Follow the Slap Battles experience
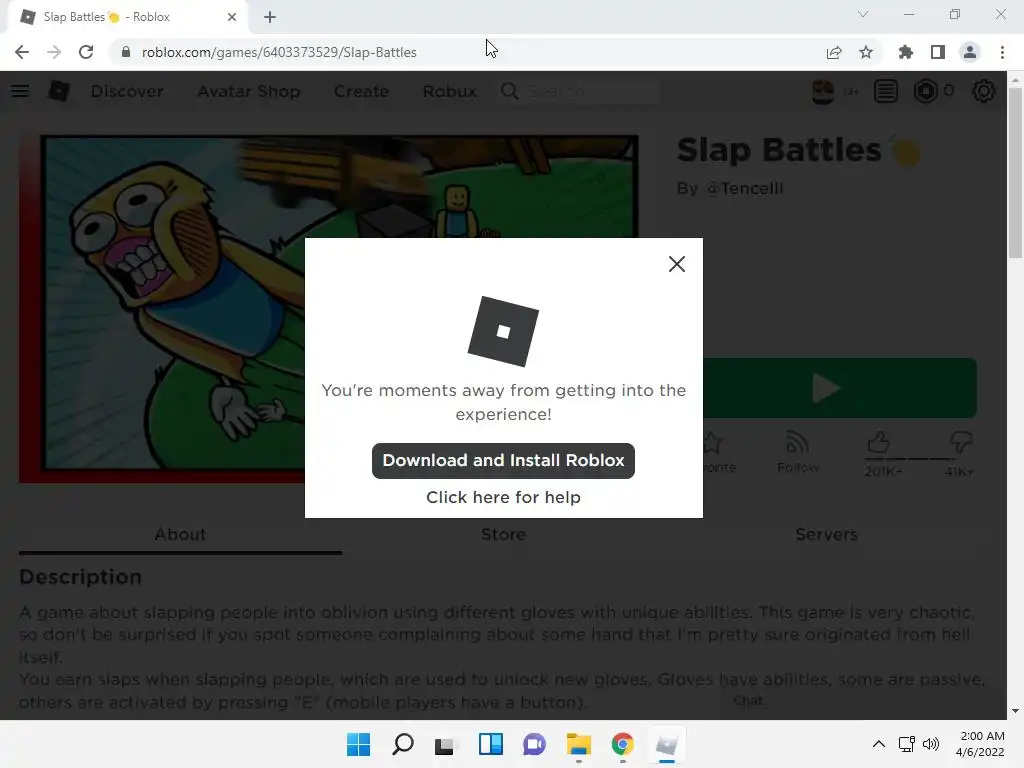This screenshot has height=768, width=1024. [x=797, y=452]
